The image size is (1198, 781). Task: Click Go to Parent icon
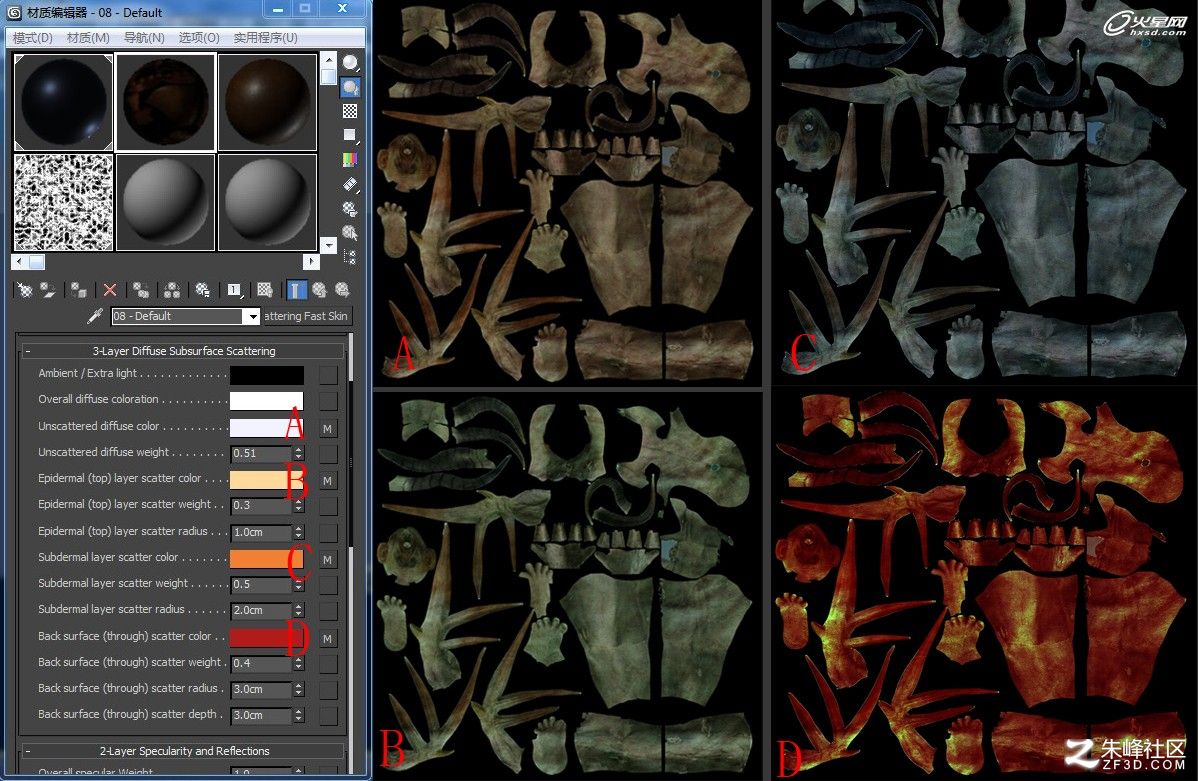[x=319, y=290]
